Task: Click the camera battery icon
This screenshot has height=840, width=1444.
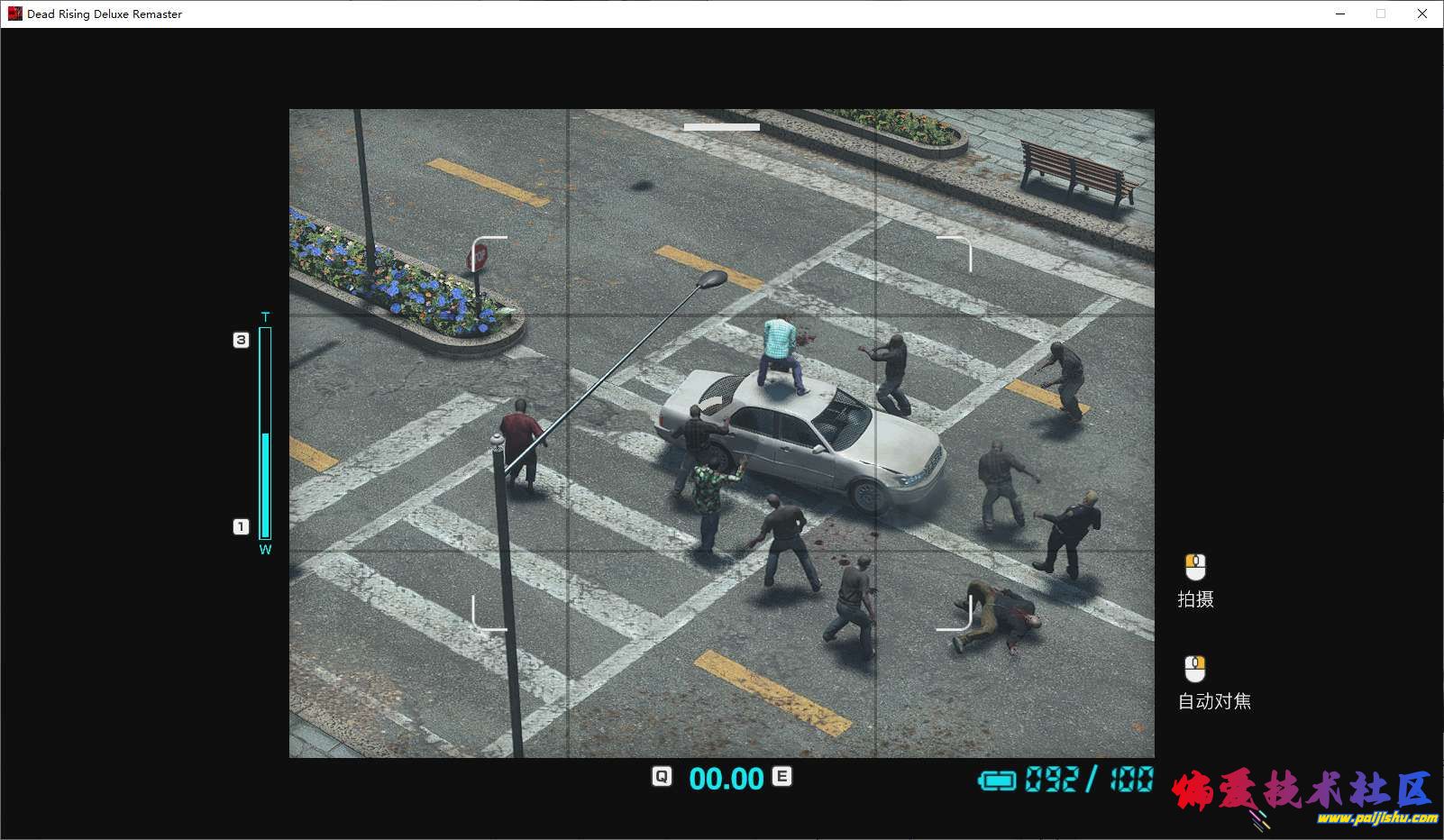Action: point(997,780)
